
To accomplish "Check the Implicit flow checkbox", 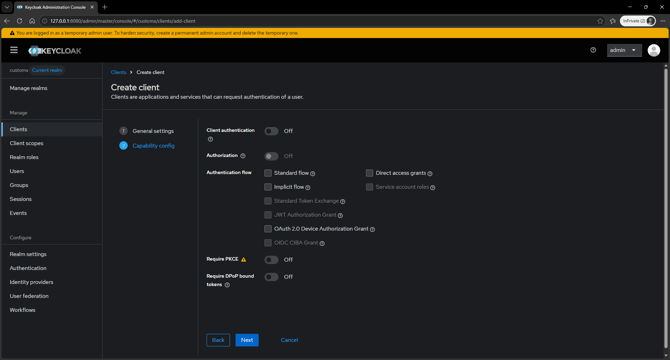I will 268,187.
